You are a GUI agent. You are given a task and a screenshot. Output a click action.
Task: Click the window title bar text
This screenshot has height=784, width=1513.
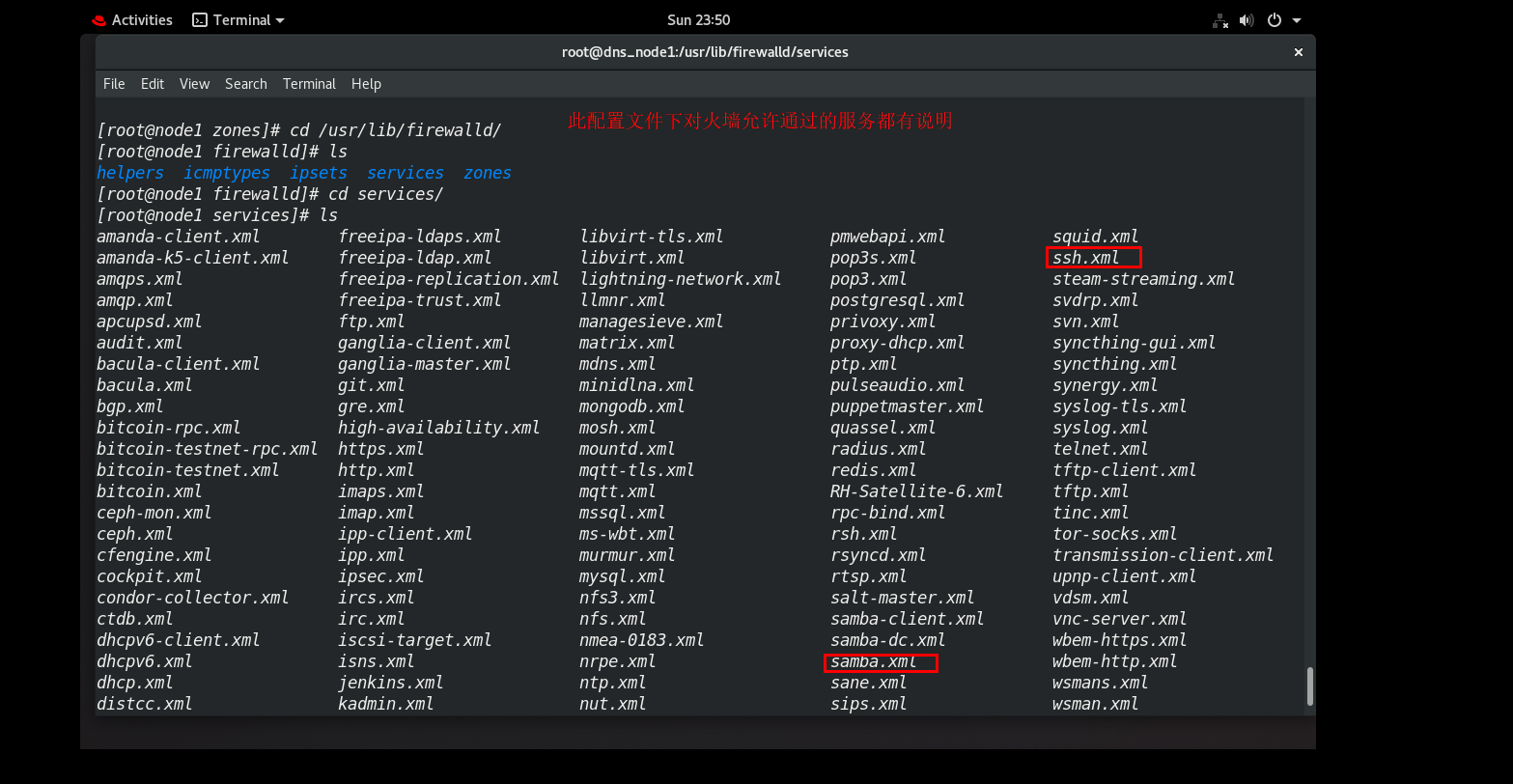[705, 52]
